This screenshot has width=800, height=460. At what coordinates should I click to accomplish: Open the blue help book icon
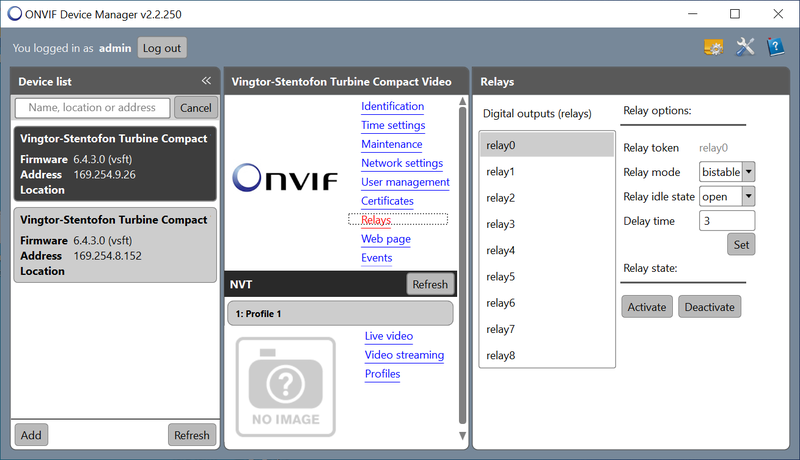[775, 47]
